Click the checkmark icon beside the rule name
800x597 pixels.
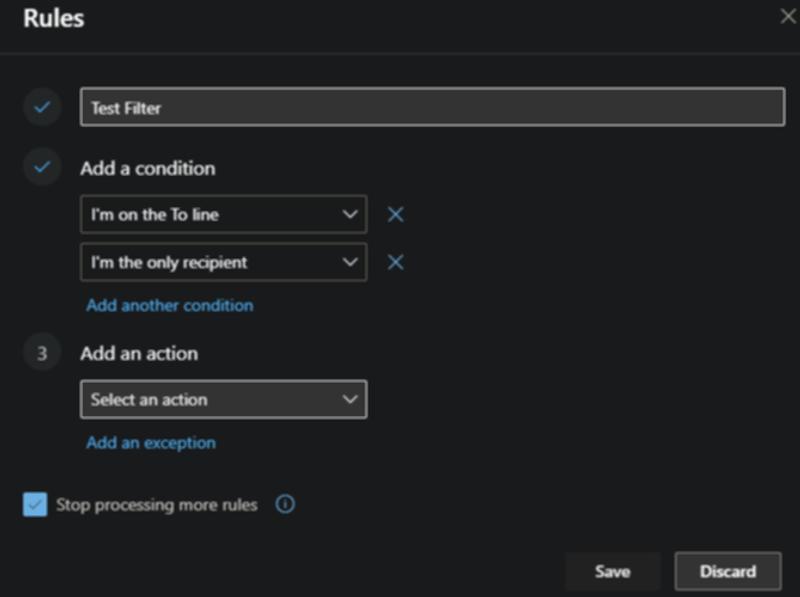tap(42, 107)
